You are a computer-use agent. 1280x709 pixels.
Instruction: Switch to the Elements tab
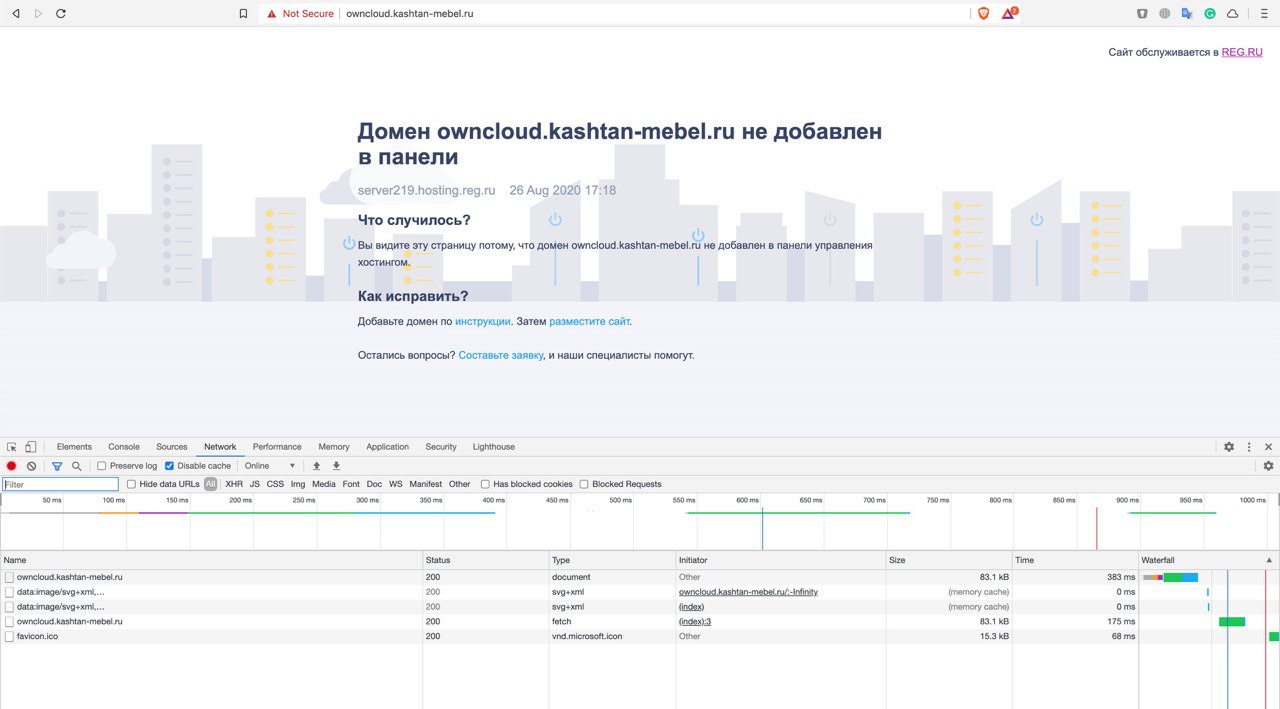pos(74,447)
